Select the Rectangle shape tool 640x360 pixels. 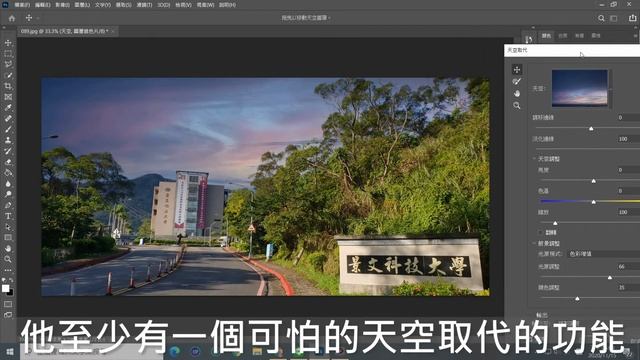(x=8, y=238)
